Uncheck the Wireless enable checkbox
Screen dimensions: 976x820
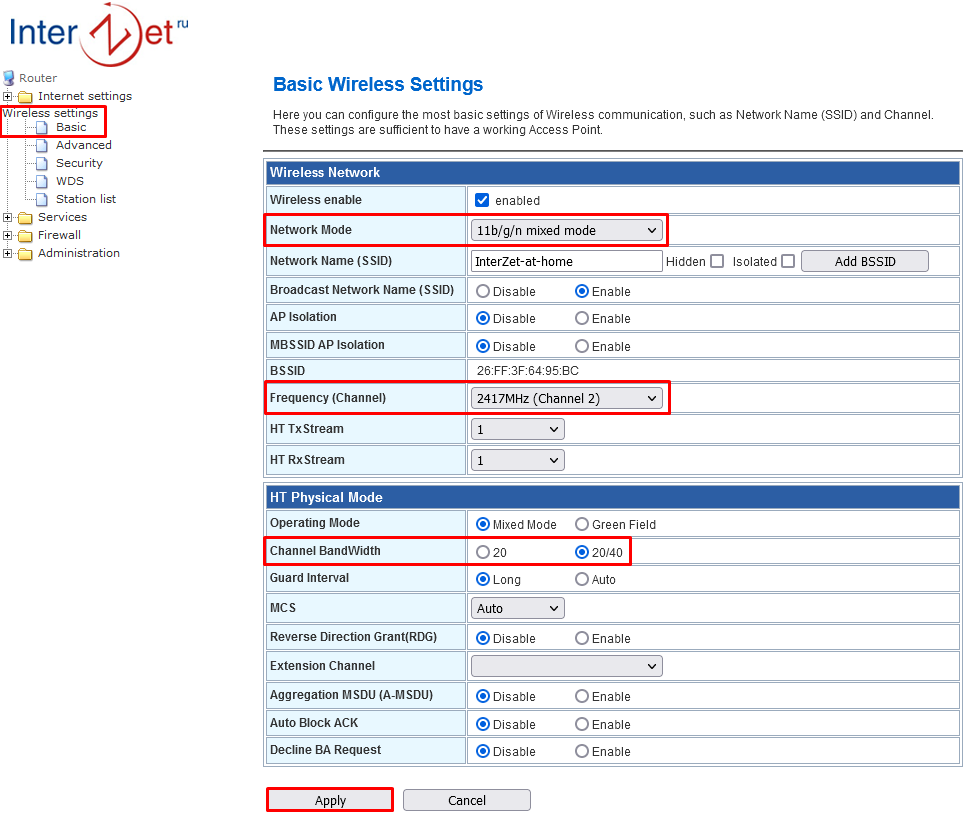482,200
